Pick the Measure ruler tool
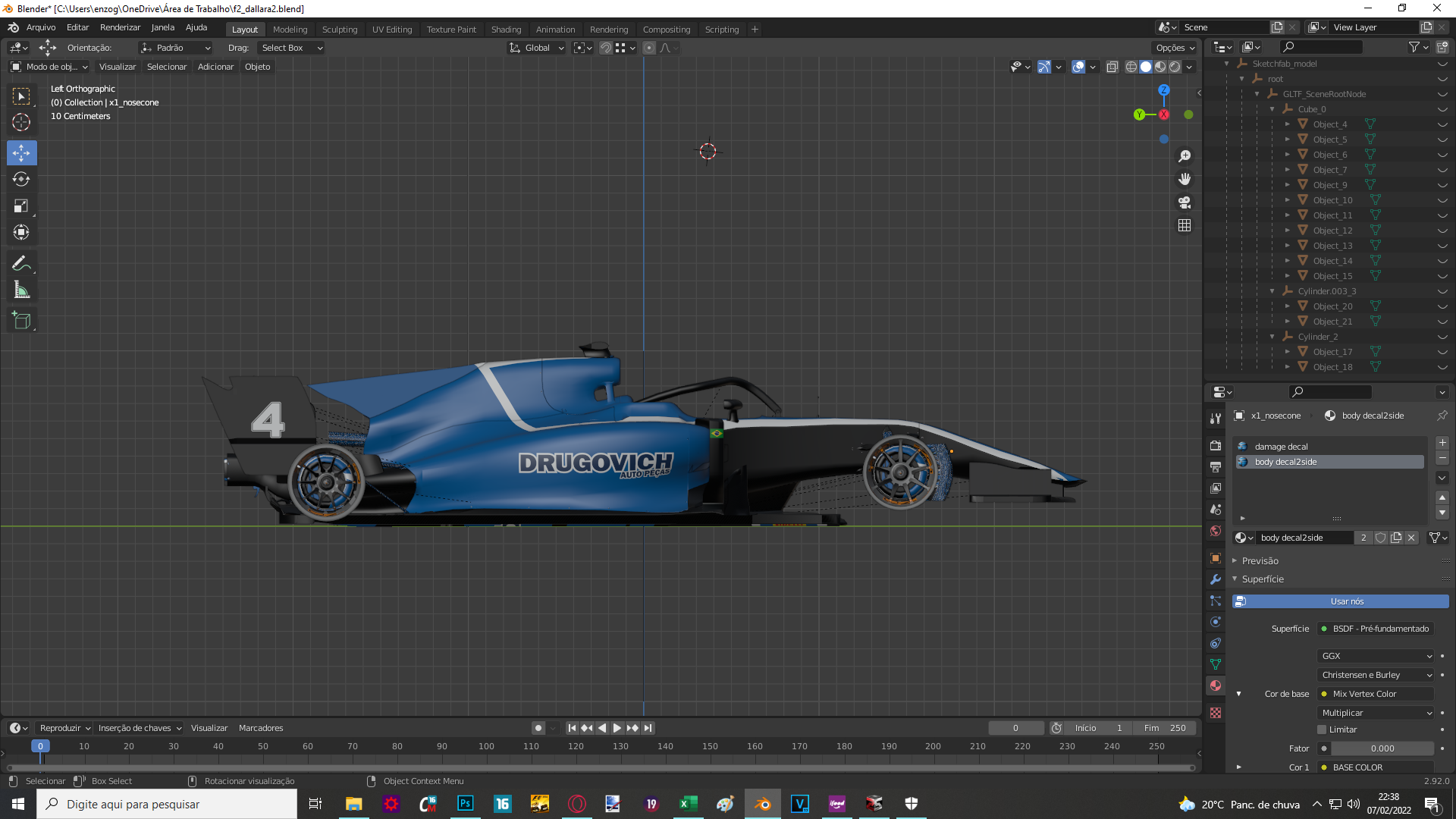 pos(21,290)
